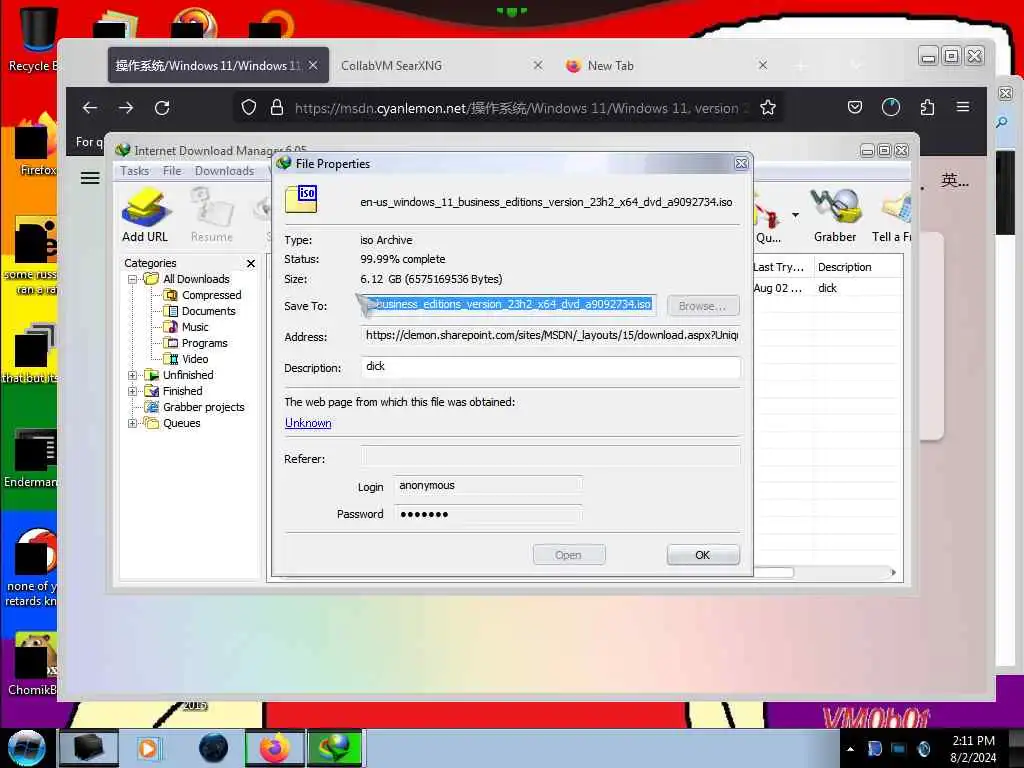Sort by the Description column header
Image resolution: width=1024 pixels, height=768 pixels.
(858, 267)
